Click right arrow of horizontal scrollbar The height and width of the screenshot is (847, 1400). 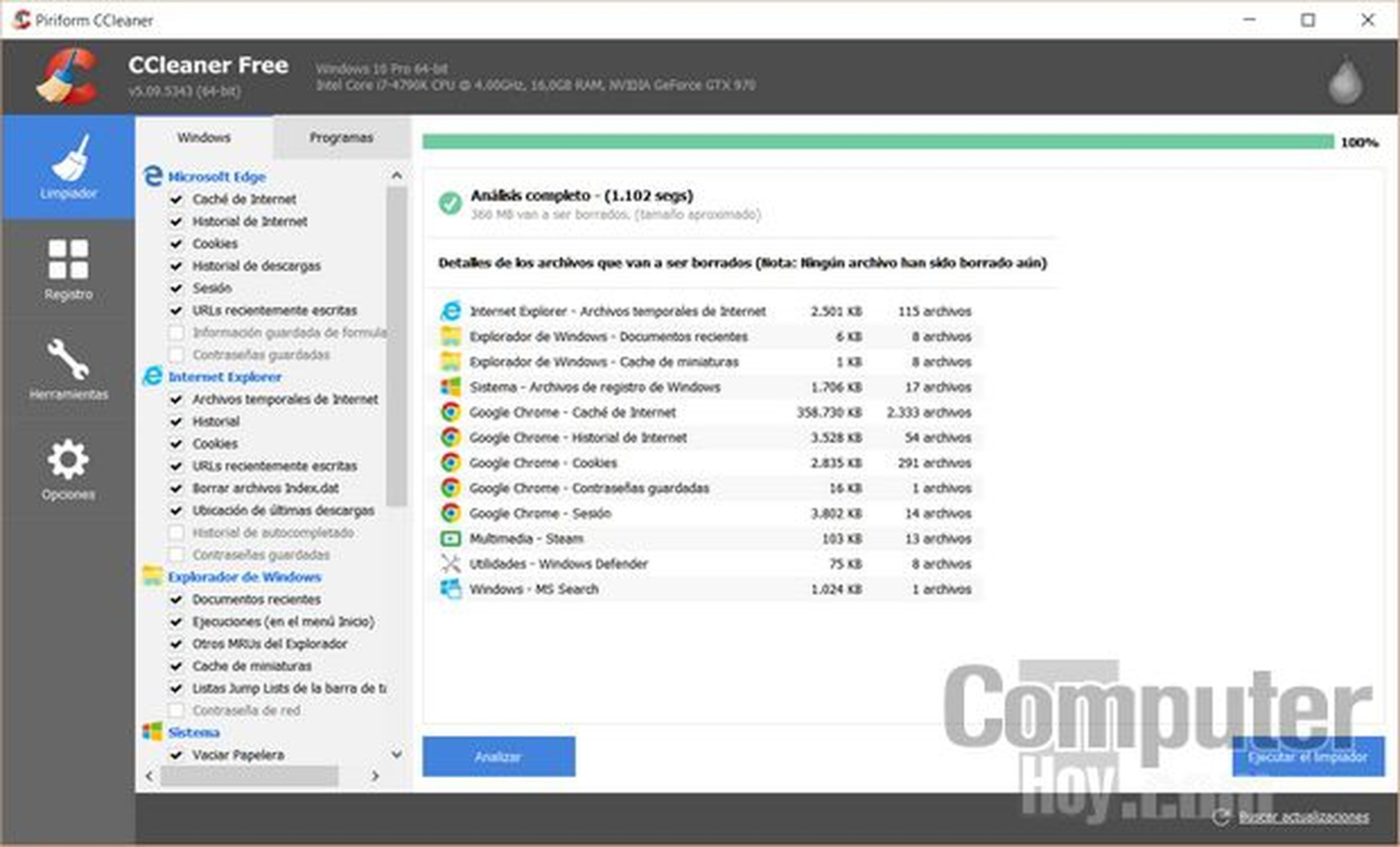click(375, 776)
